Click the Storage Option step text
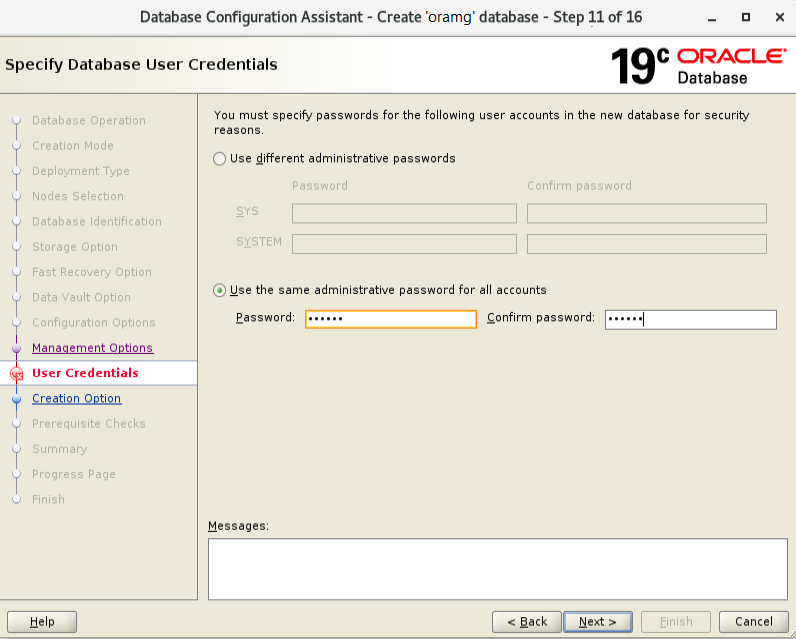 [x=75, y=247]
